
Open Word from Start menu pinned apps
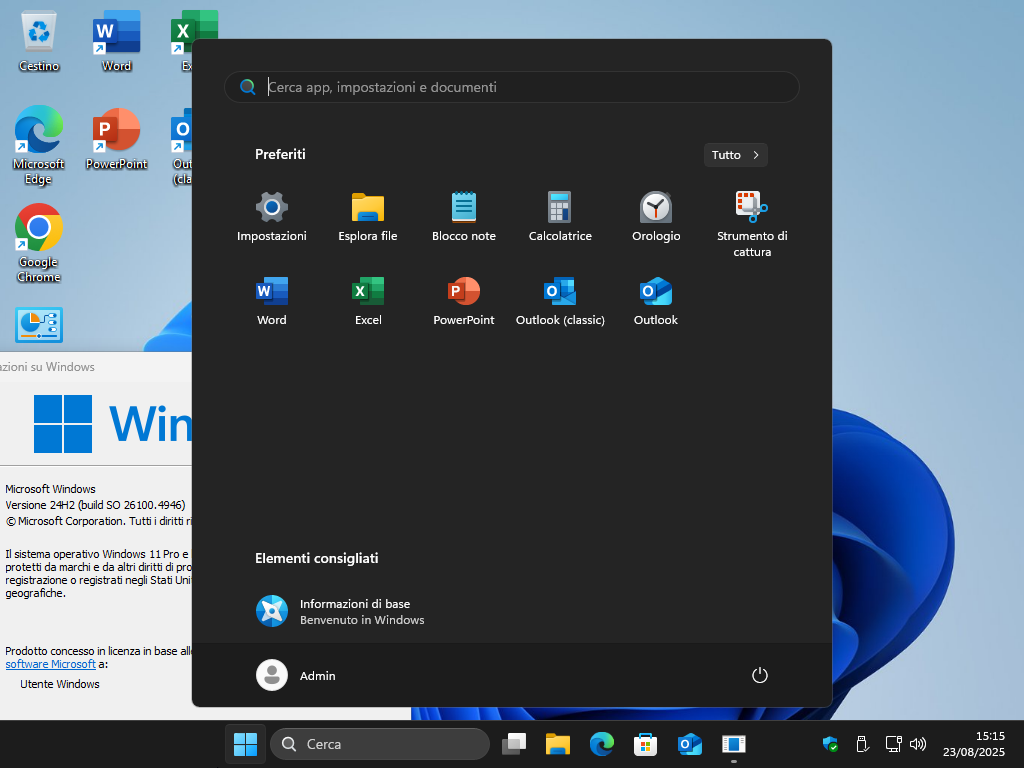pyautogui.click(x=272, y=302)
